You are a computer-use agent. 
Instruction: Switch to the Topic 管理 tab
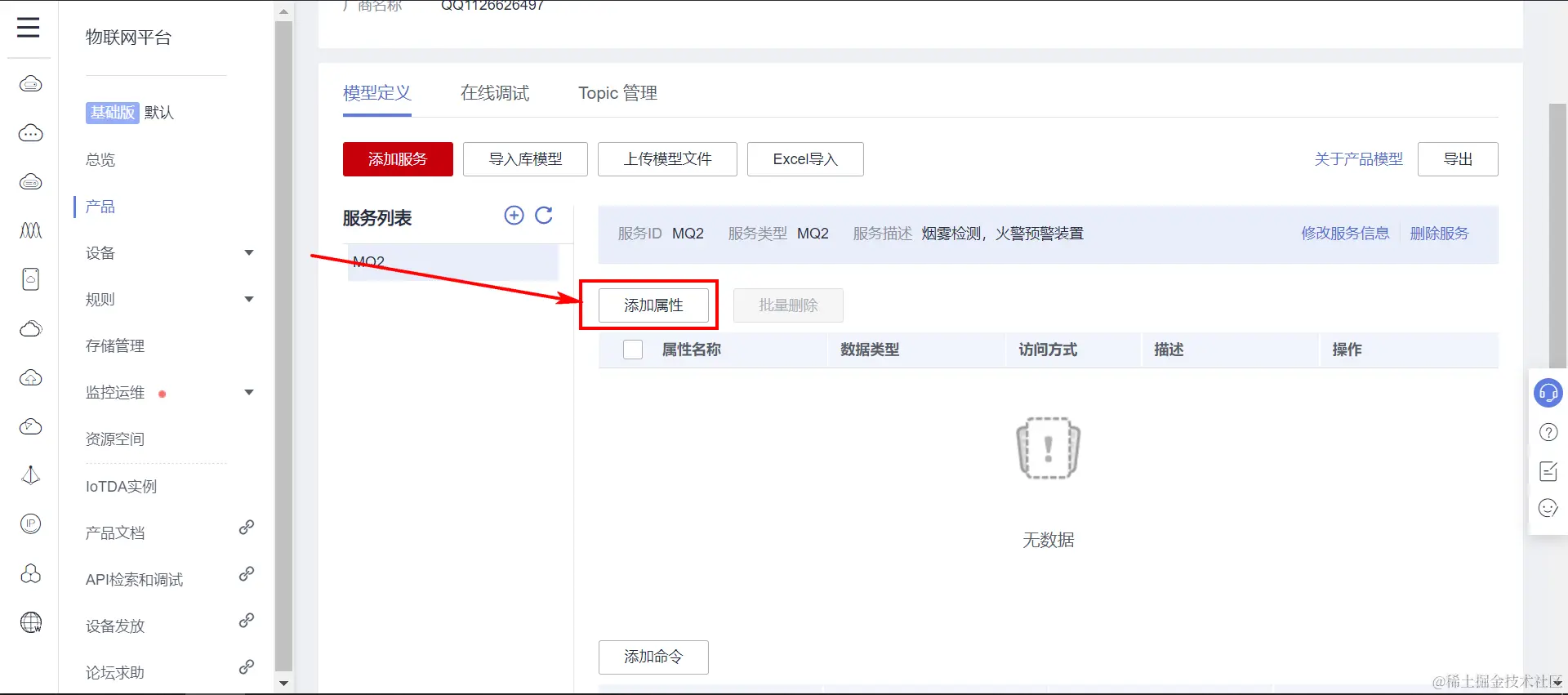618,93
